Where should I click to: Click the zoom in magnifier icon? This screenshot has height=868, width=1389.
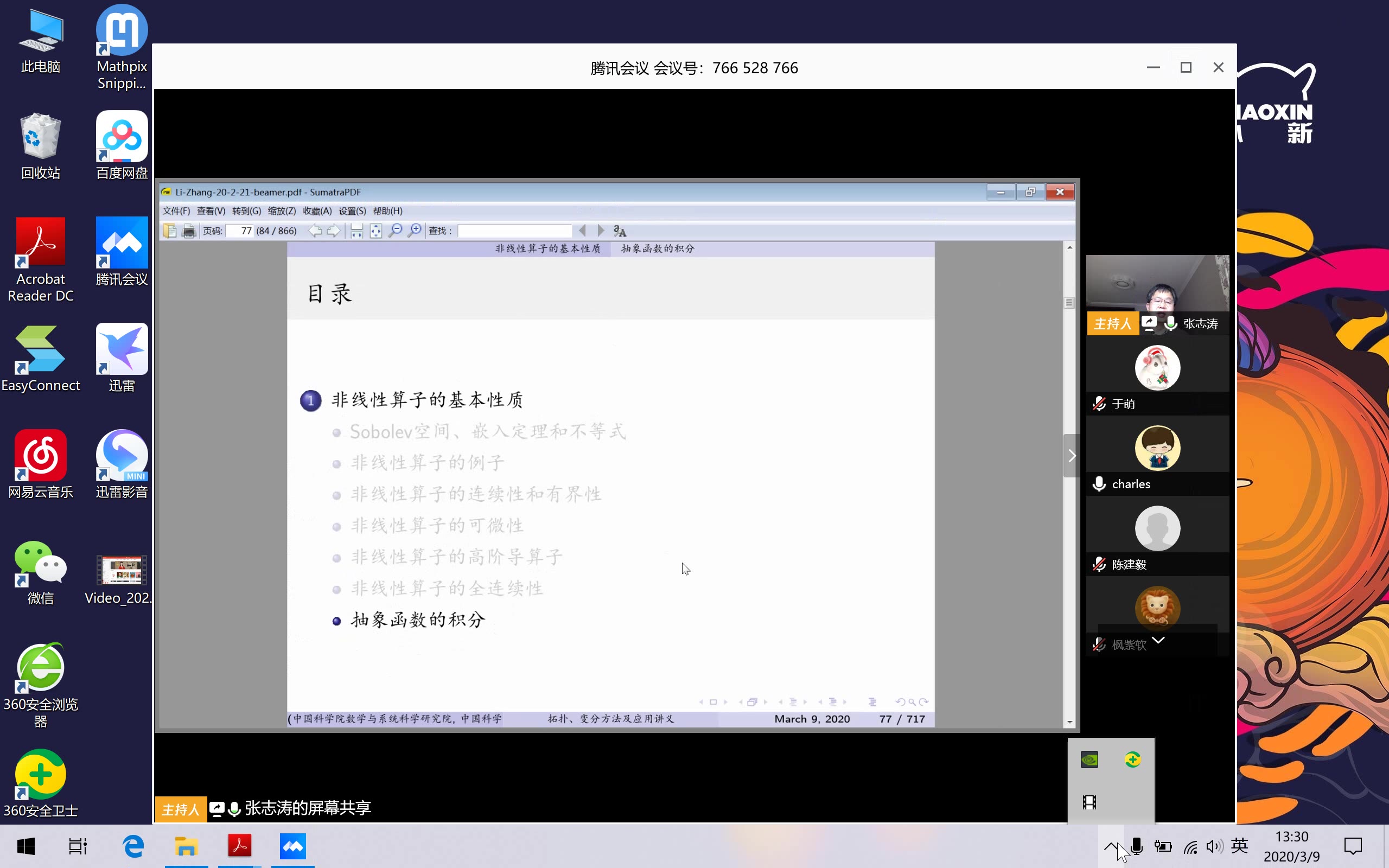point(415,231)
